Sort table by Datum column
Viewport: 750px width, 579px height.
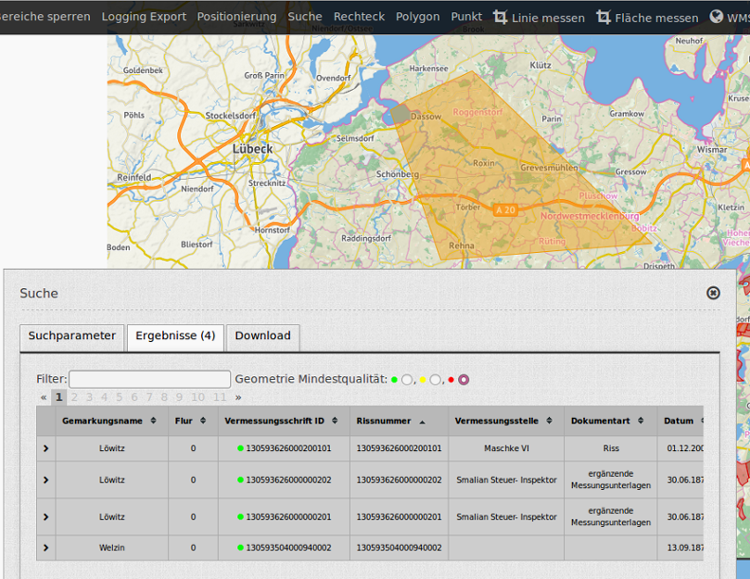point(681,421)
